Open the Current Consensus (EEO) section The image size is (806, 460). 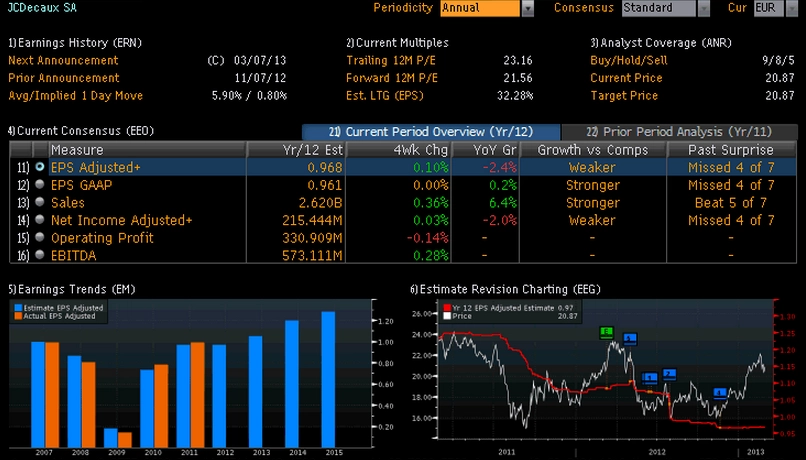[81, 131]
